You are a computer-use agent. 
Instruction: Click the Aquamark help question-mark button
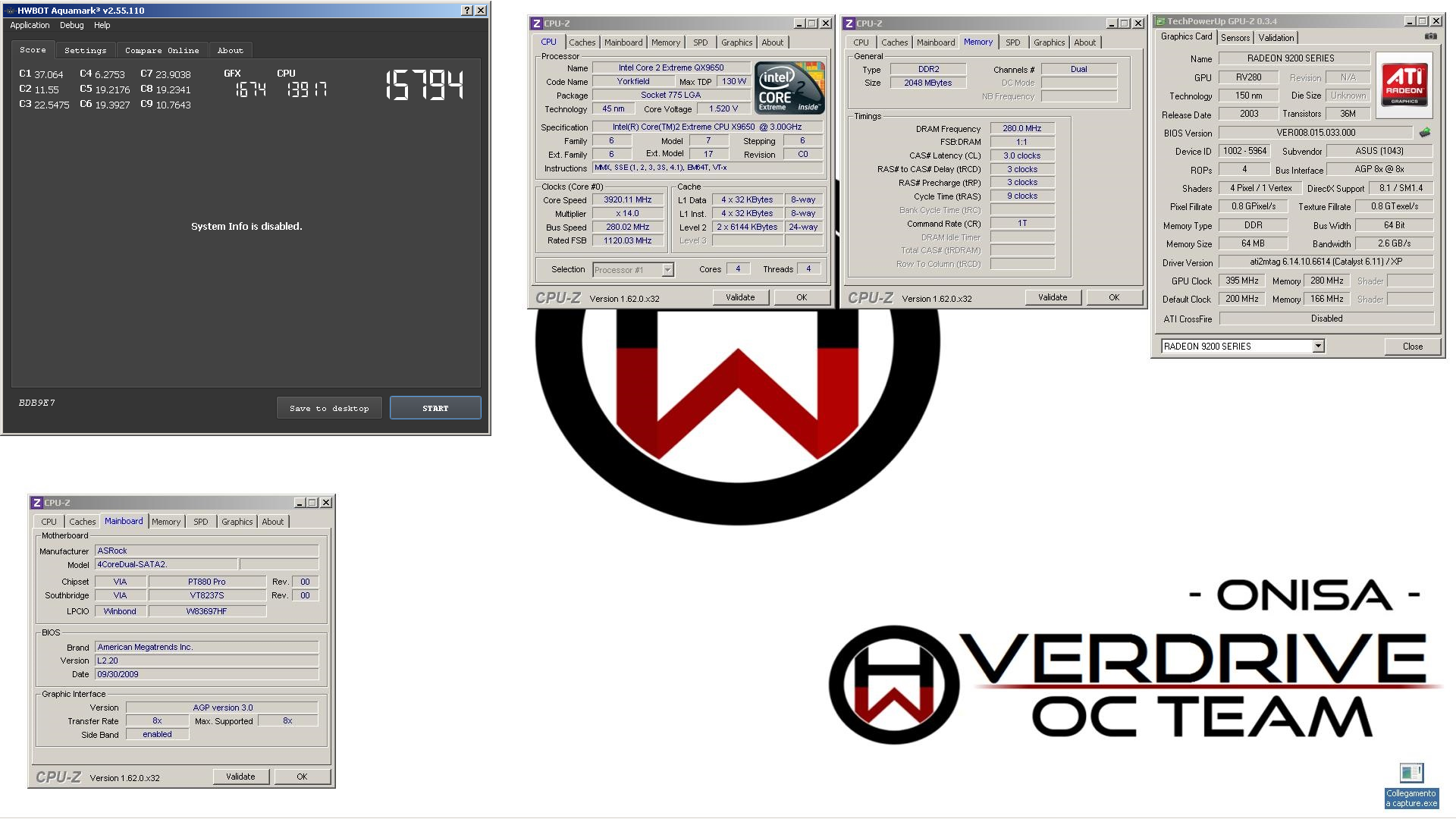pyautogui.click(x=467, y=11)
